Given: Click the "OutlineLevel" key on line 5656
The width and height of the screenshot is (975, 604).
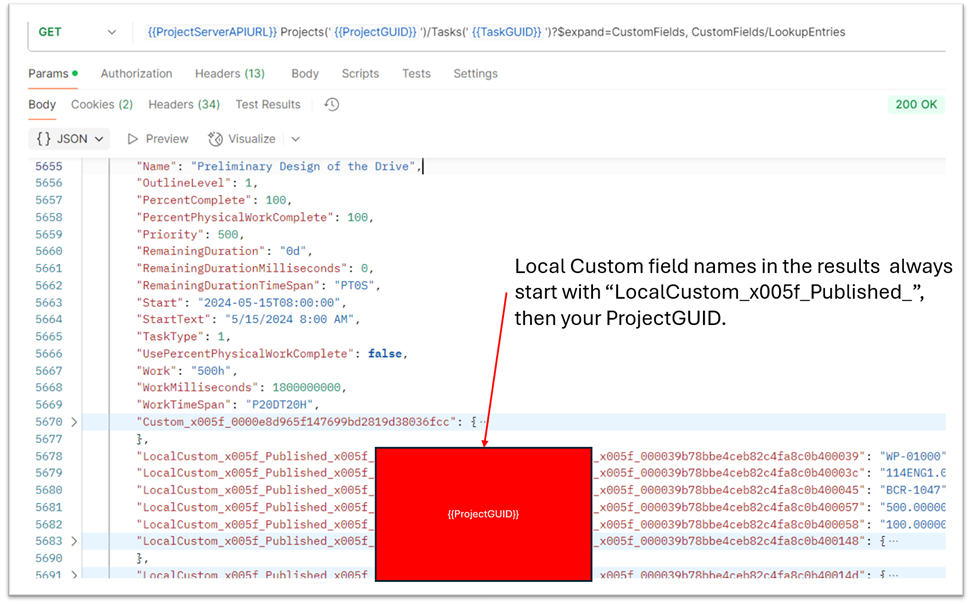Looking at the screenshot, I should [183, 183].
